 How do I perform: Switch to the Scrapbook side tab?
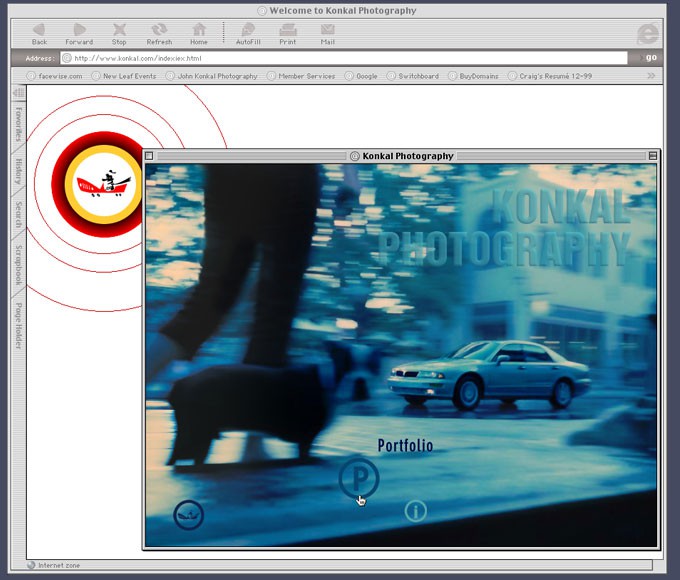tap(18, 262)
